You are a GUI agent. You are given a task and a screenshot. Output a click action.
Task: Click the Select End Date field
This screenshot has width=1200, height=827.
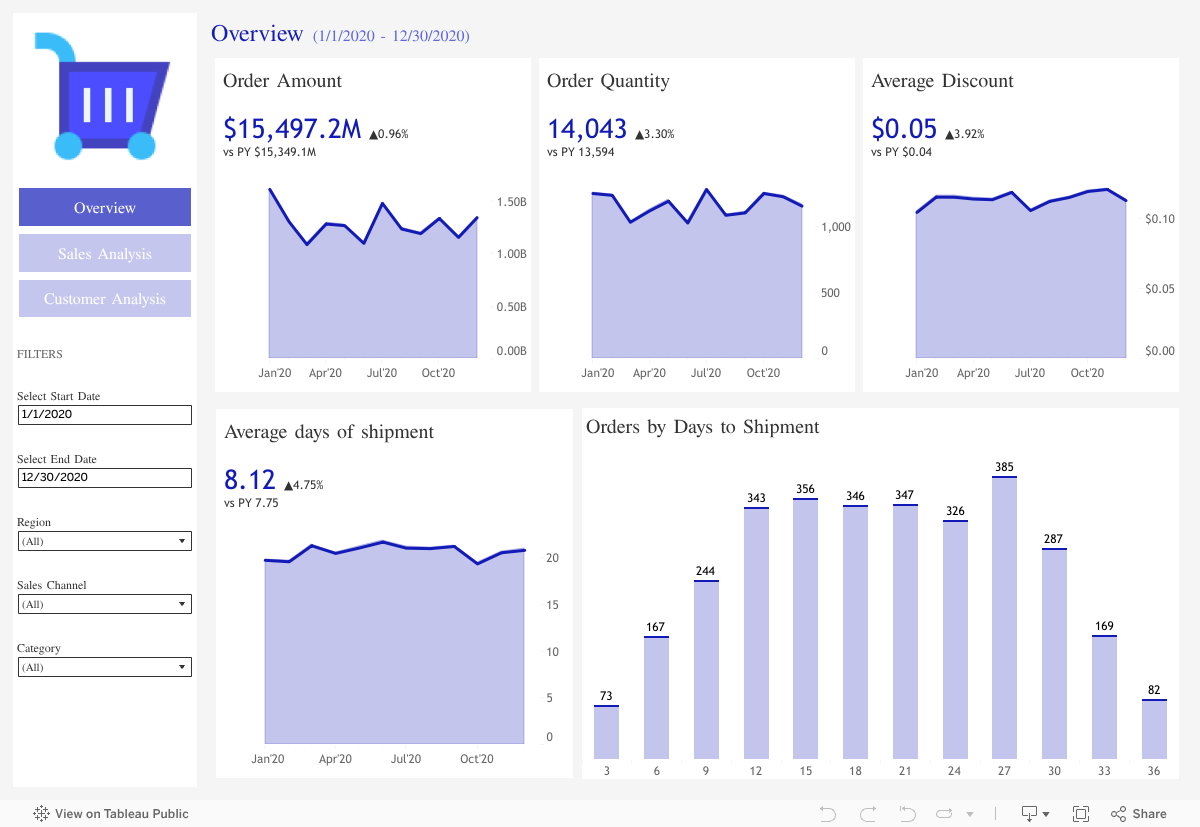click(x=104, y=477)
